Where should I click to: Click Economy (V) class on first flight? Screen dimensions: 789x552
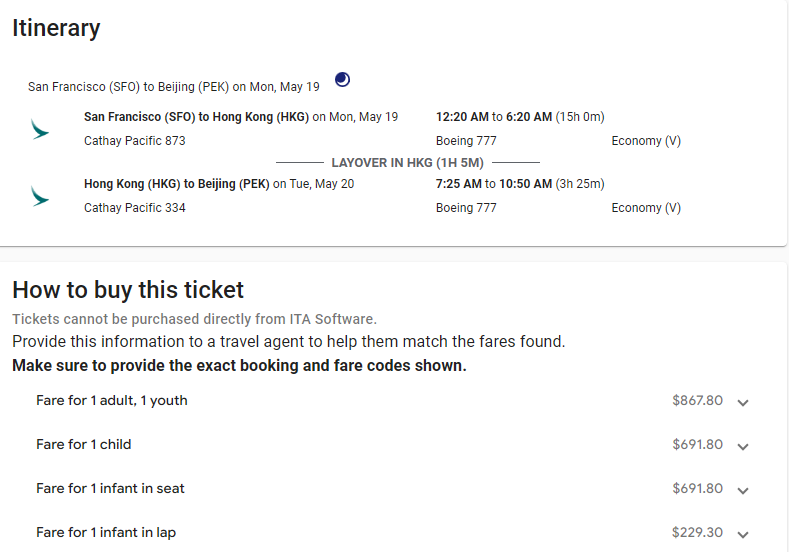(x=646, y=141)
